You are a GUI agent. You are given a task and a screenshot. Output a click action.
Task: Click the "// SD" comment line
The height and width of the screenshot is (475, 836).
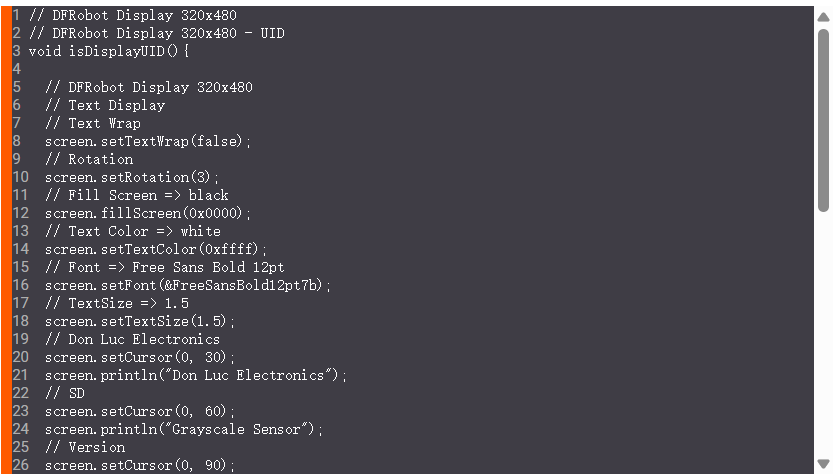(64, 393)
